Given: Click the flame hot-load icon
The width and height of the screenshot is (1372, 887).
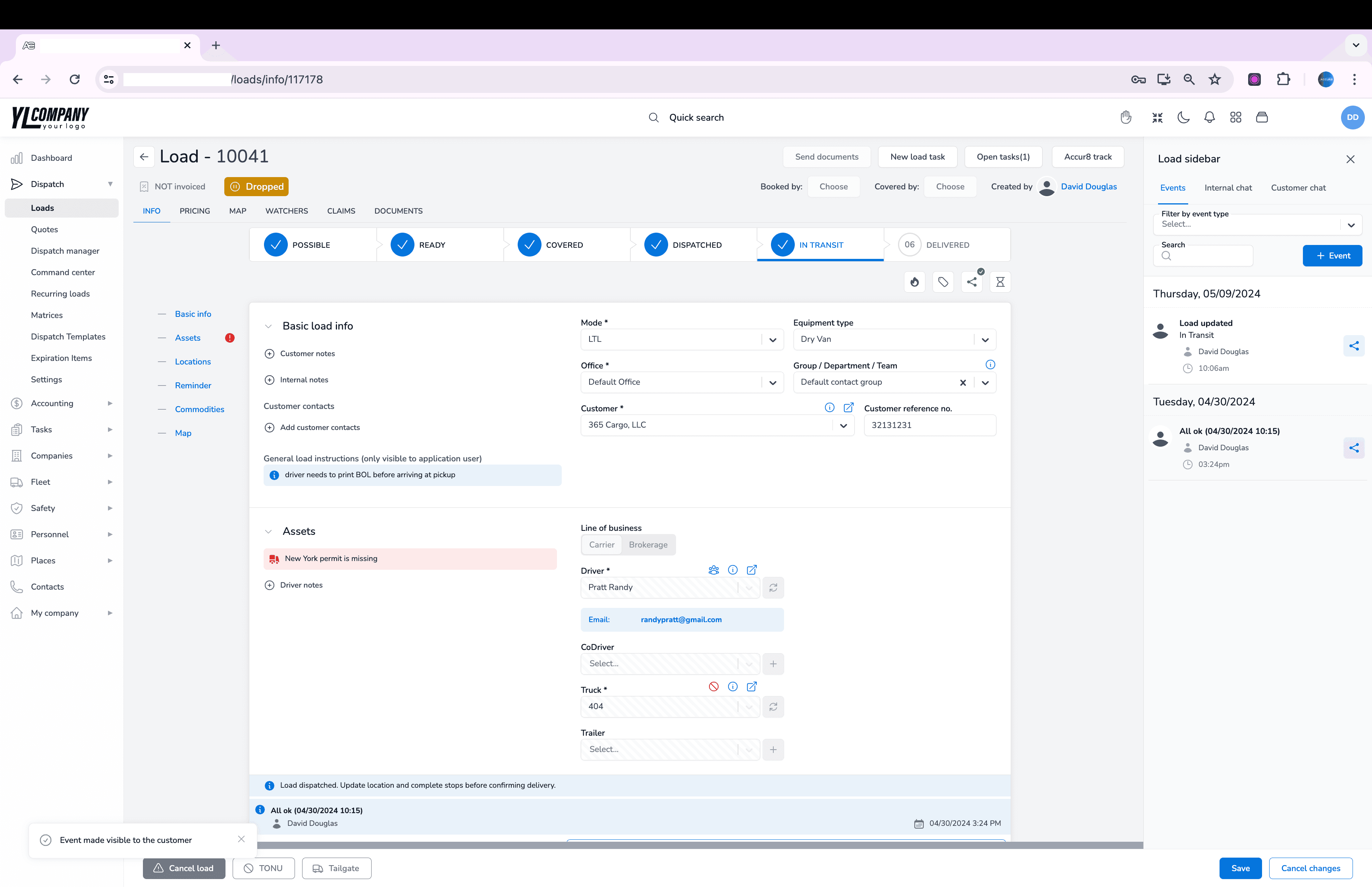Looking at the screenshot, I should [914, 282].
